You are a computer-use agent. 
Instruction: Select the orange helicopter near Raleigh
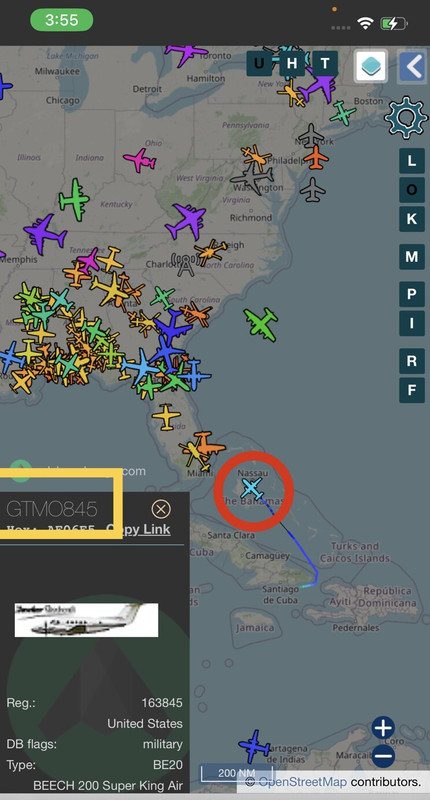(x=210, y=253)
